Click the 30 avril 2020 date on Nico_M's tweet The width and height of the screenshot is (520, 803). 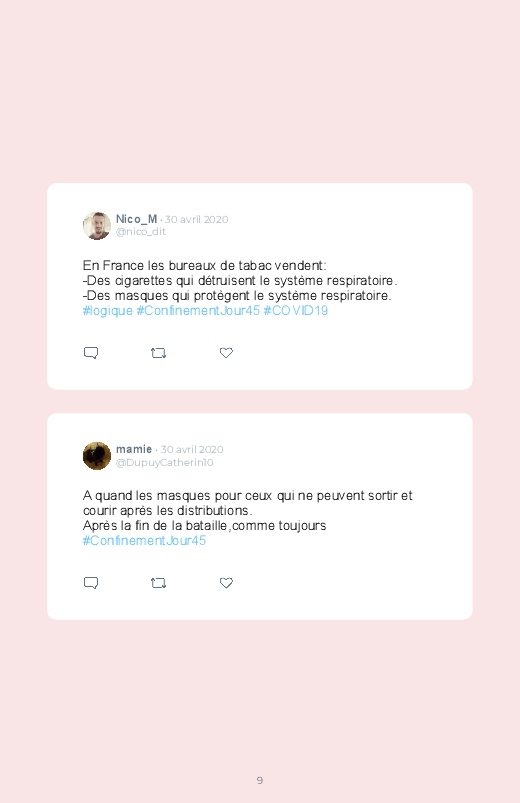click(196, 220)
